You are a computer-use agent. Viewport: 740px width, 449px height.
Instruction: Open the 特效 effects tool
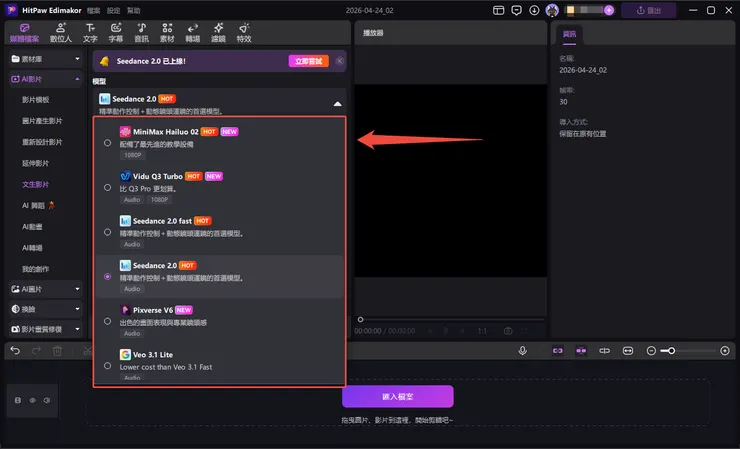[244, 33]
